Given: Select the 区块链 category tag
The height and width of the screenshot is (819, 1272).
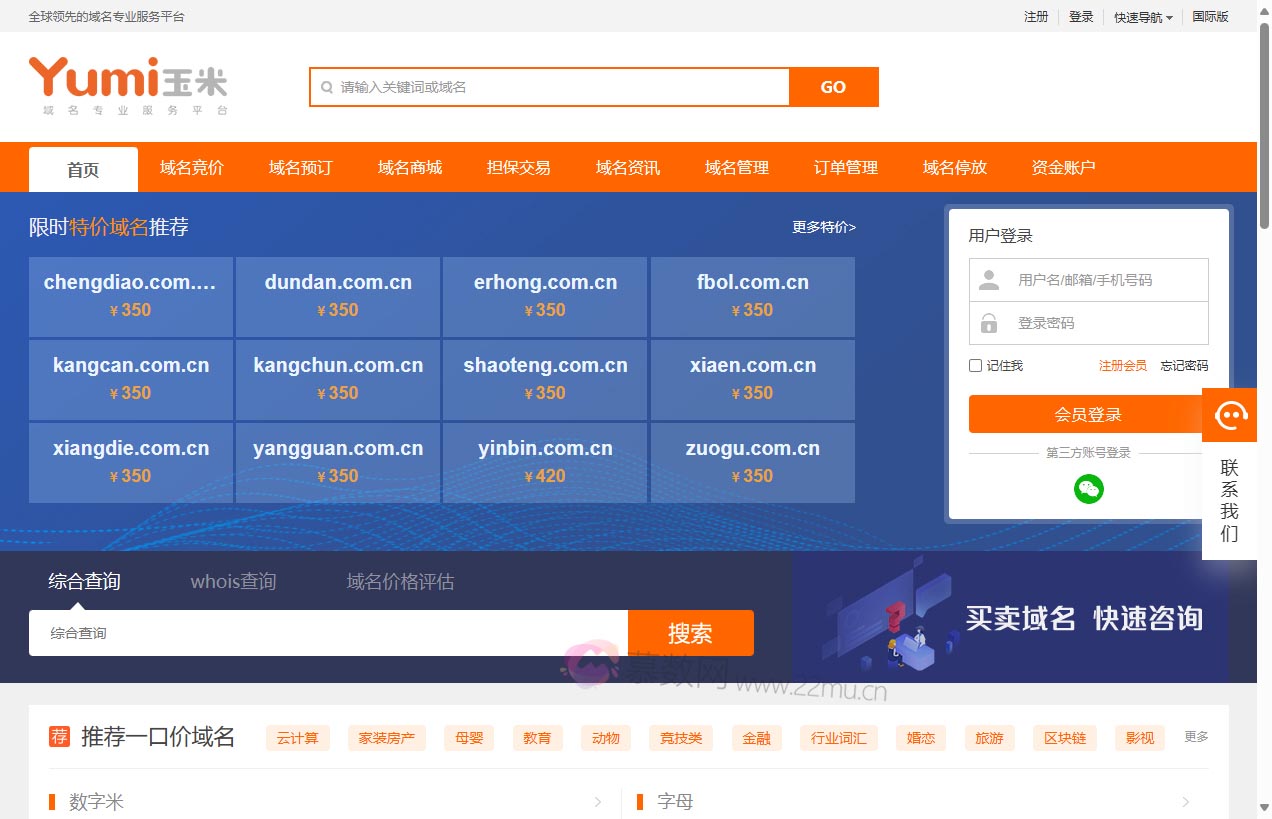Looking at the screenshot, I should (x=1064, y=737).
